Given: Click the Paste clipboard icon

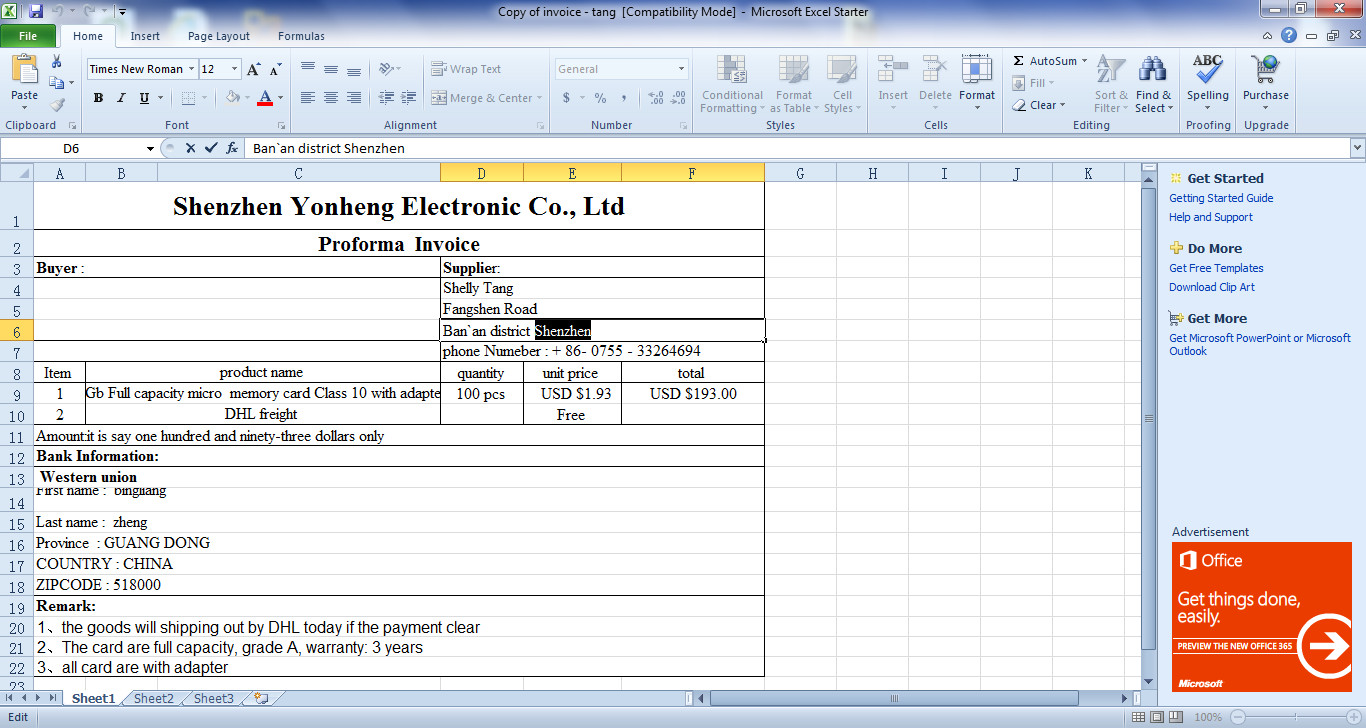Looking at the screenshot, I should coord(24,70).
